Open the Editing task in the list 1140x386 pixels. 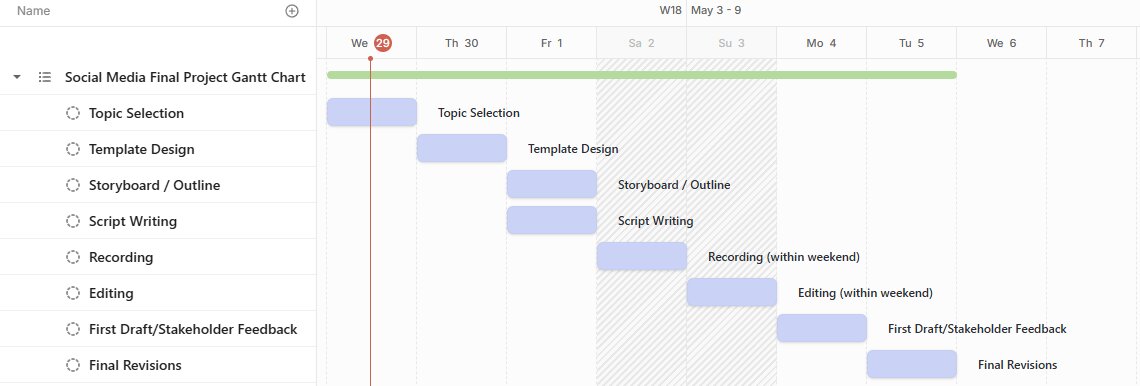(111, 293)
